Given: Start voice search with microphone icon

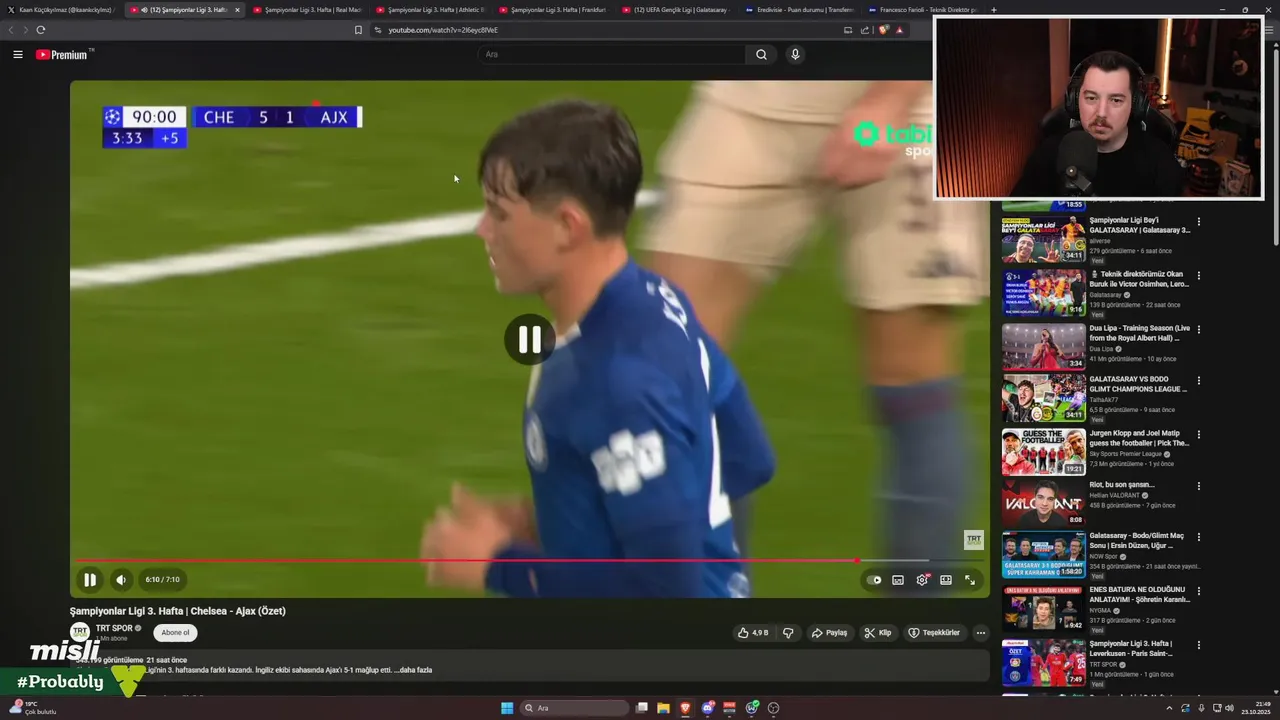Looking at the screenshot, I should pyautogui.click(x=795, y=54).
